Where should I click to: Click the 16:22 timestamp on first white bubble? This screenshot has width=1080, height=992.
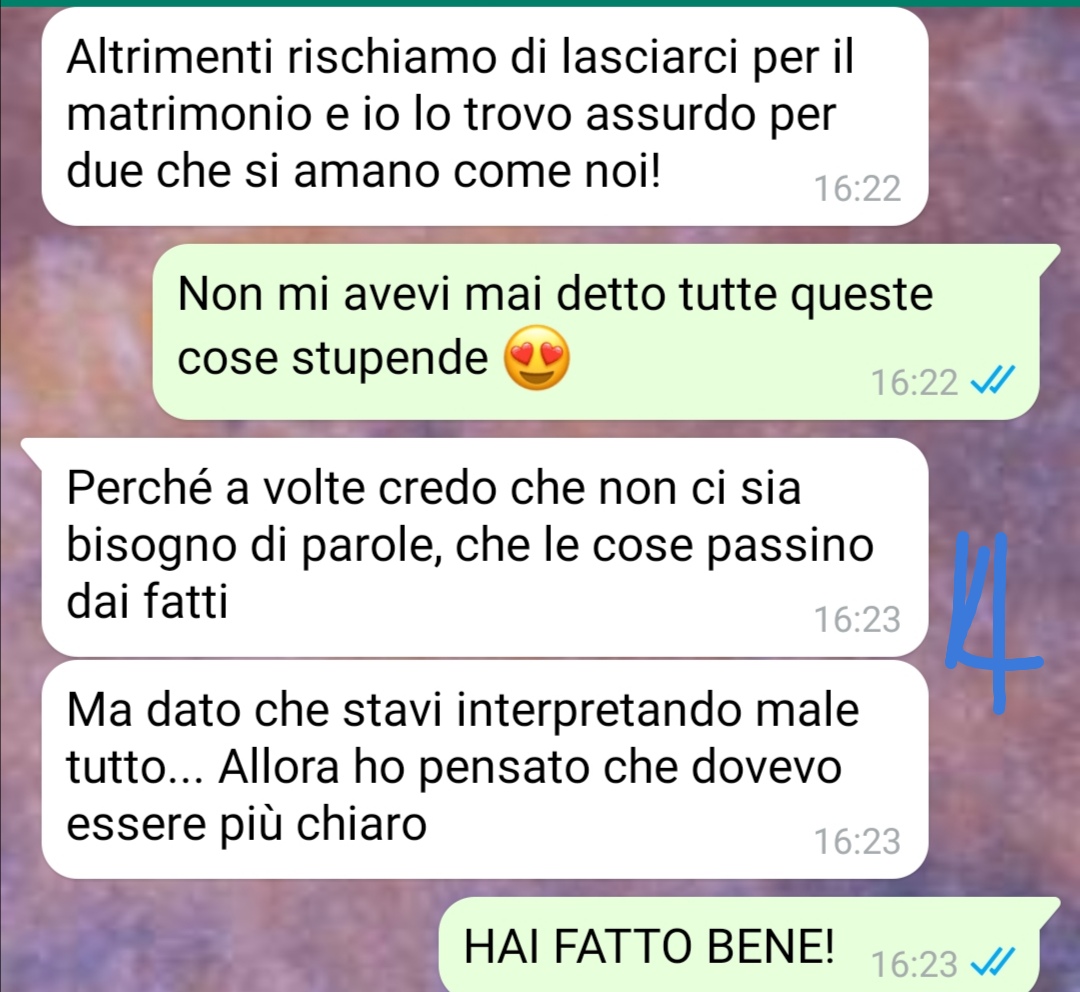pos(858,188)
